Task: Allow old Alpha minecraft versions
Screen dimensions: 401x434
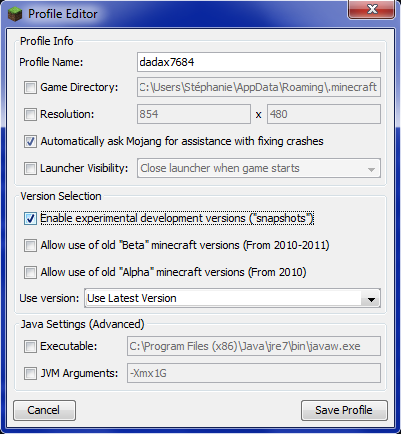Action: [30, 273]
